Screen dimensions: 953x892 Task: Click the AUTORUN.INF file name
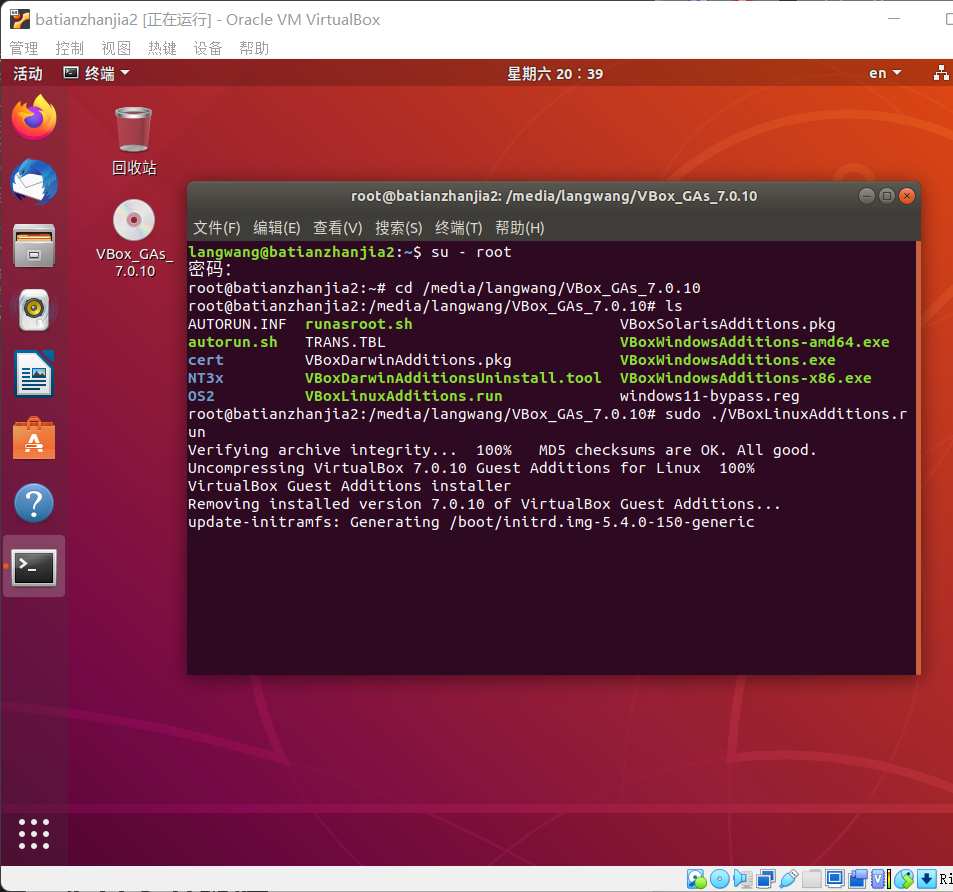click(237, 324)
